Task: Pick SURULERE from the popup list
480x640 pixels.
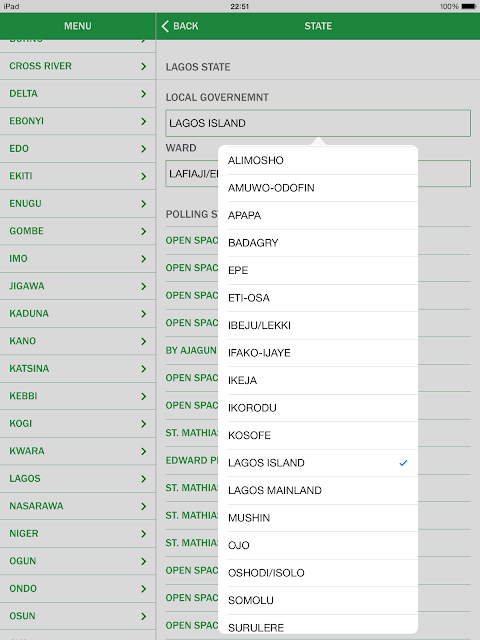Action: 318,627
